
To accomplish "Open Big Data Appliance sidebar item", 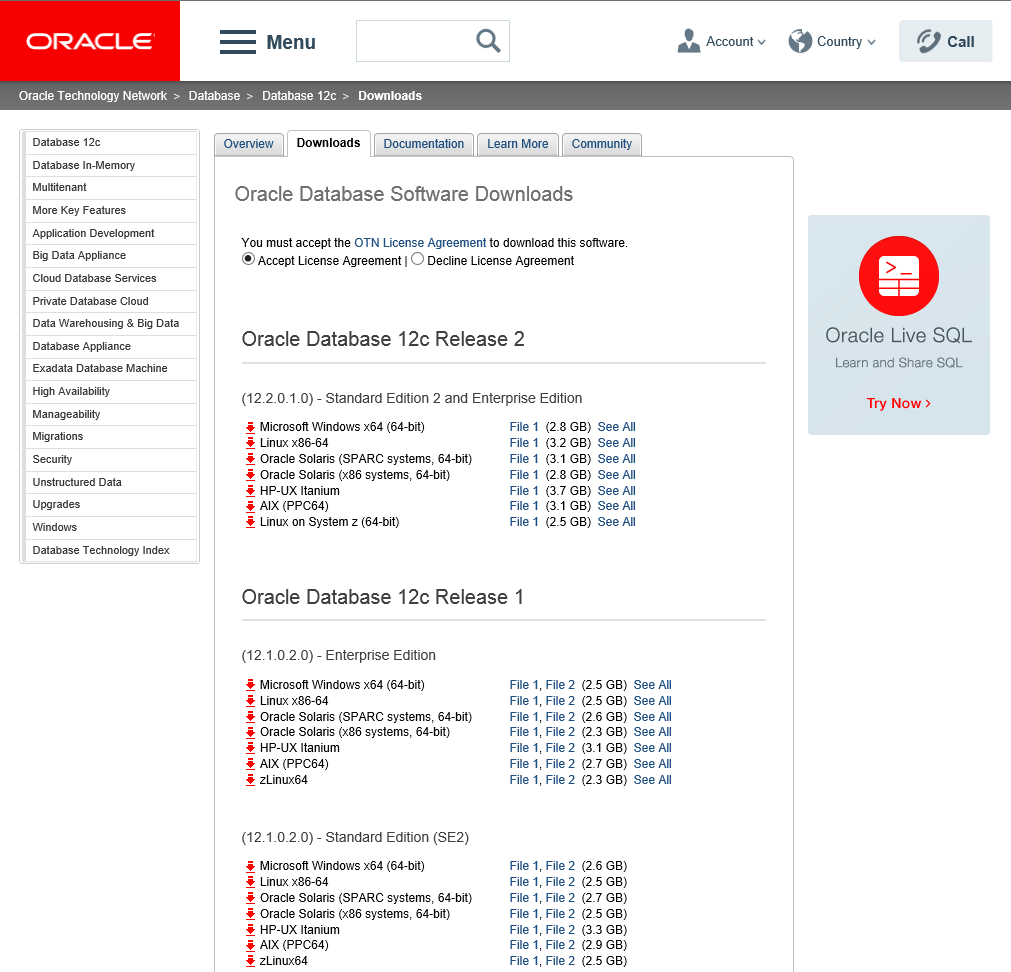I will click(x=110, y=255).
